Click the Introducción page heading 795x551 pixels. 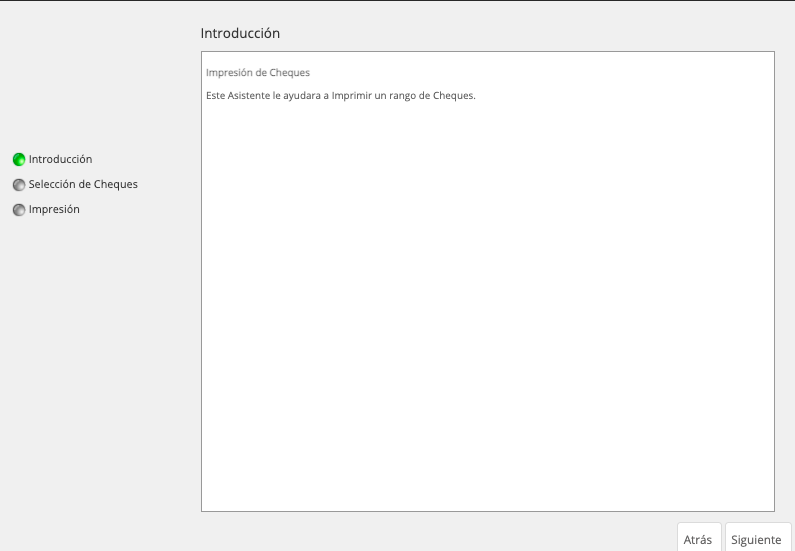click(x=240, y=33)
